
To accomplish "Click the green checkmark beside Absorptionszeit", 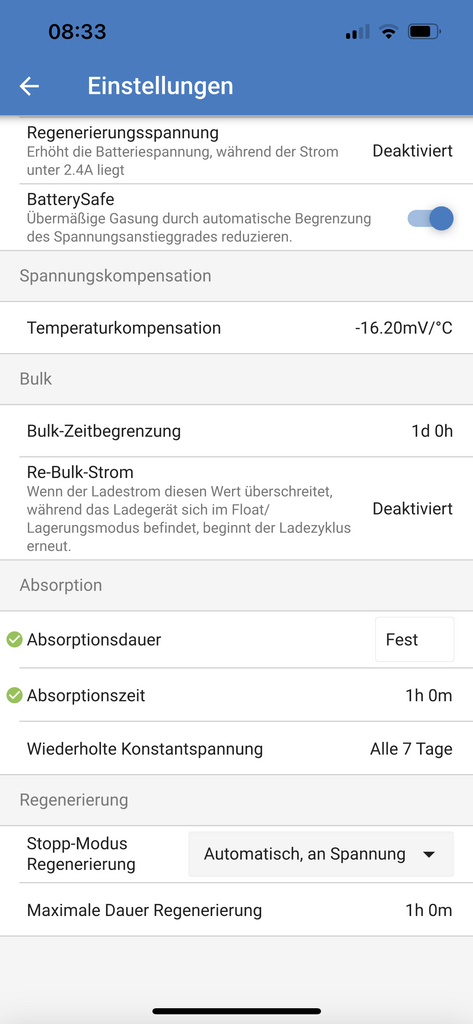I will (14, 696).
